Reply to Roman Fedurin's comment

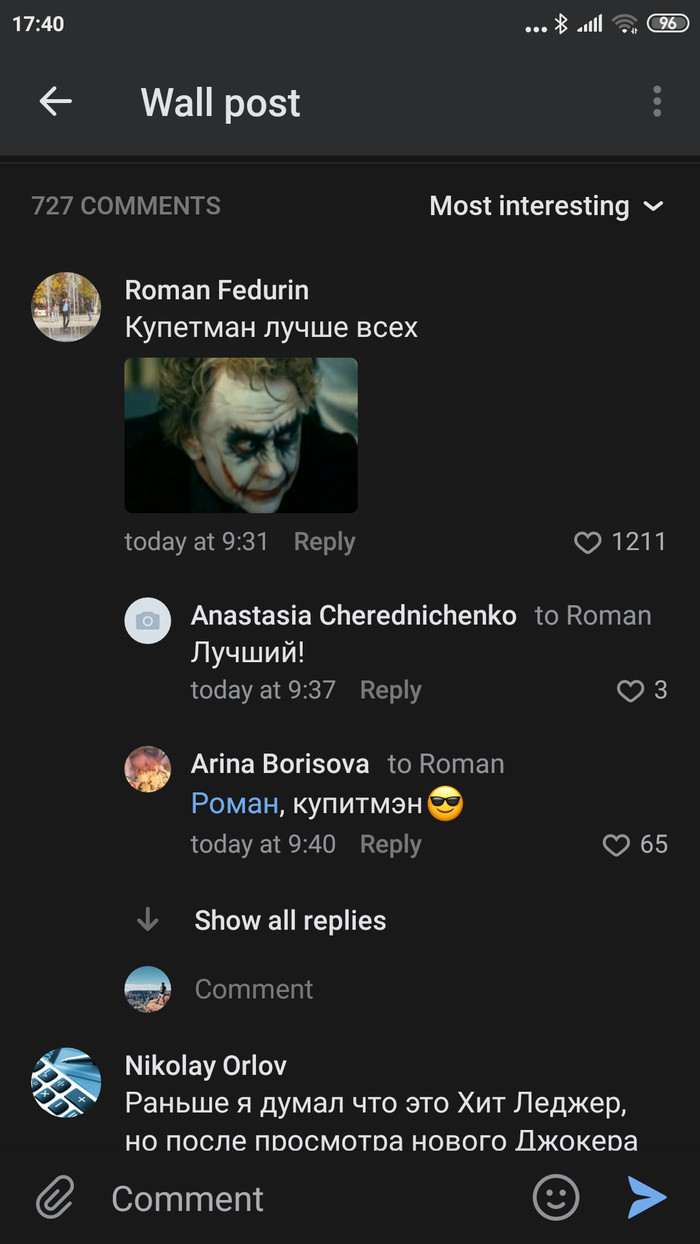point(324,542)
